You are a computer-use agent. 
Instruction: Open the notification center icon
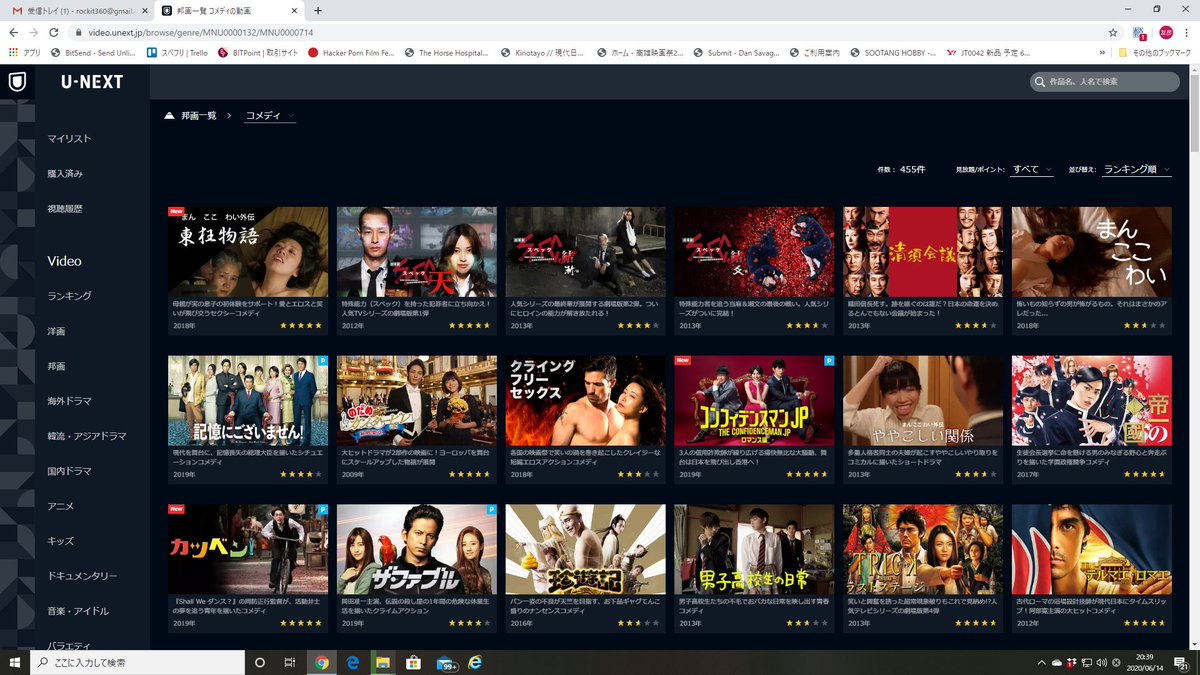tap(1182, 662)
